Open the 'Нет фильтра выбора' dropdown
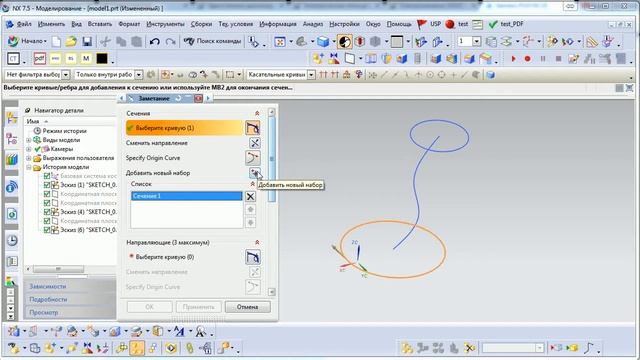Screen dimensions: 640x360 66,75
